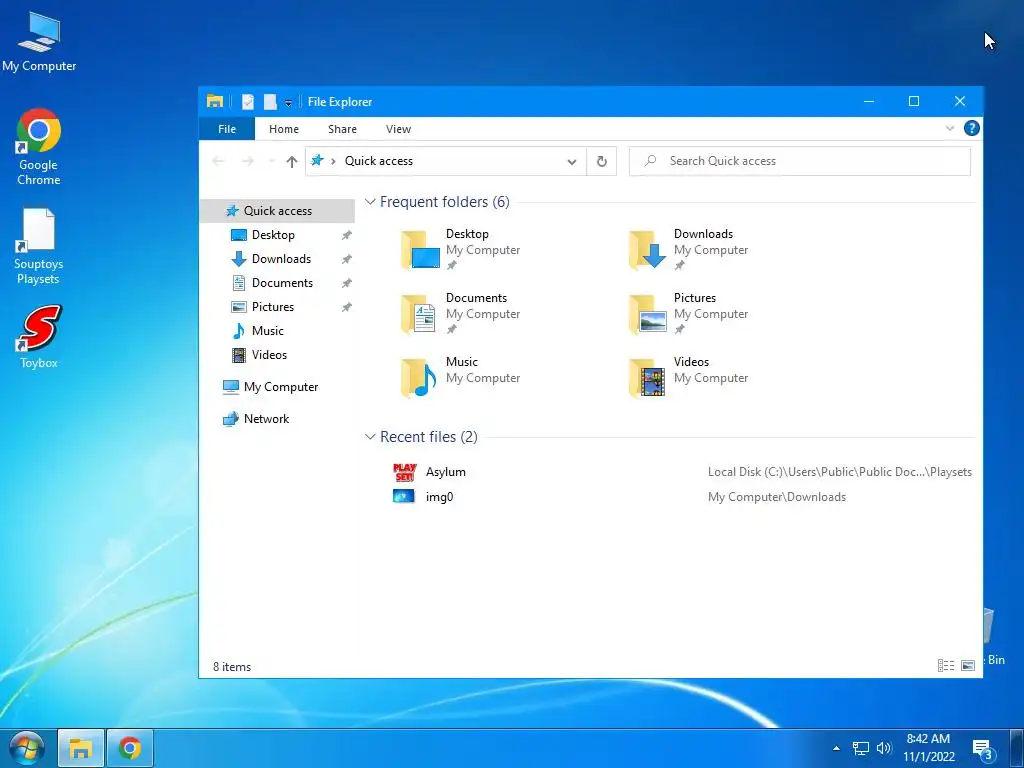1024x768 pixels.
Task: Click the chevron before Quick access in address bar
Action: pyautogui.click(x=333, y=161)
